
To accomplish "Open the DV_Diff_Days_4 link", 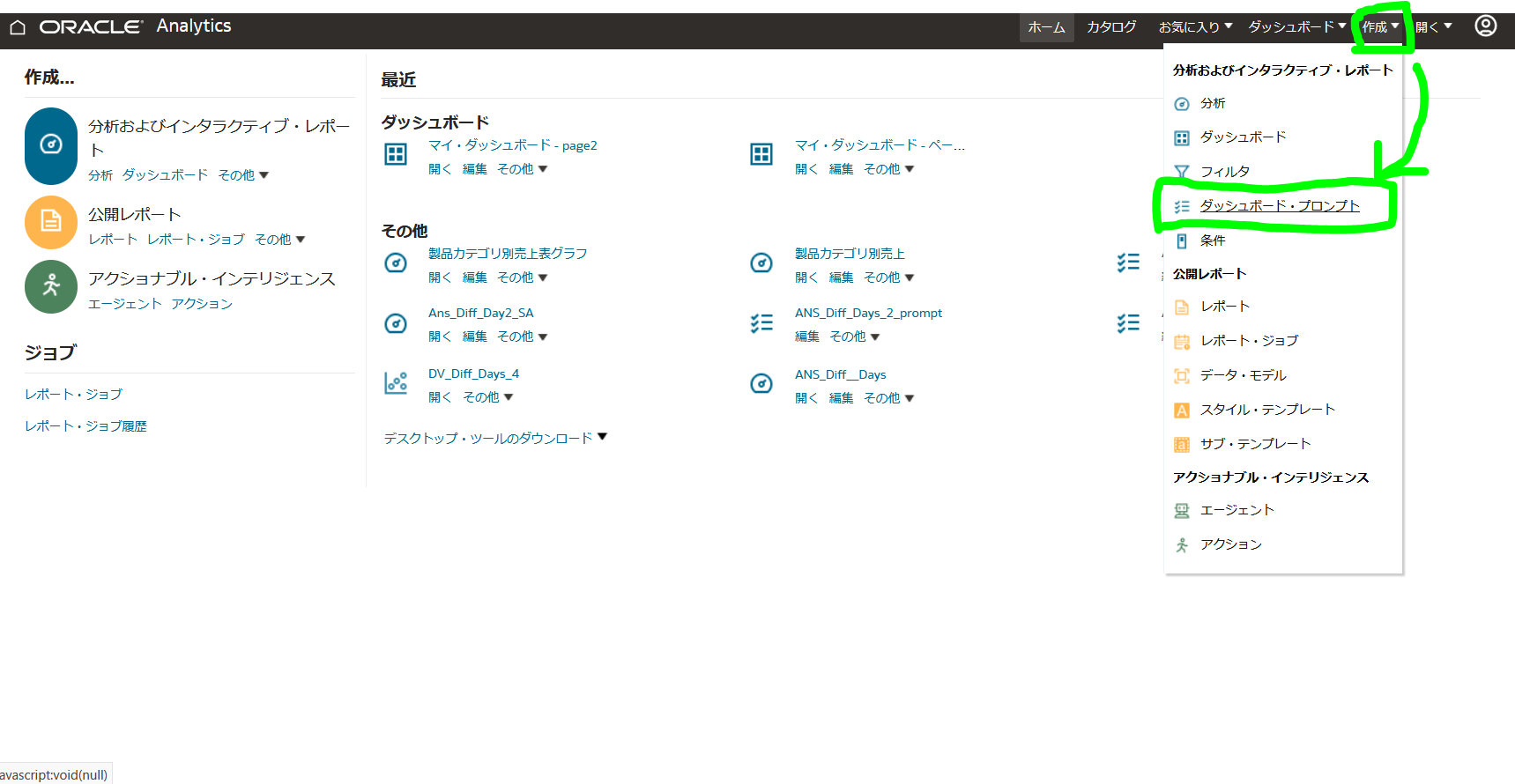I will click(473, 374).
